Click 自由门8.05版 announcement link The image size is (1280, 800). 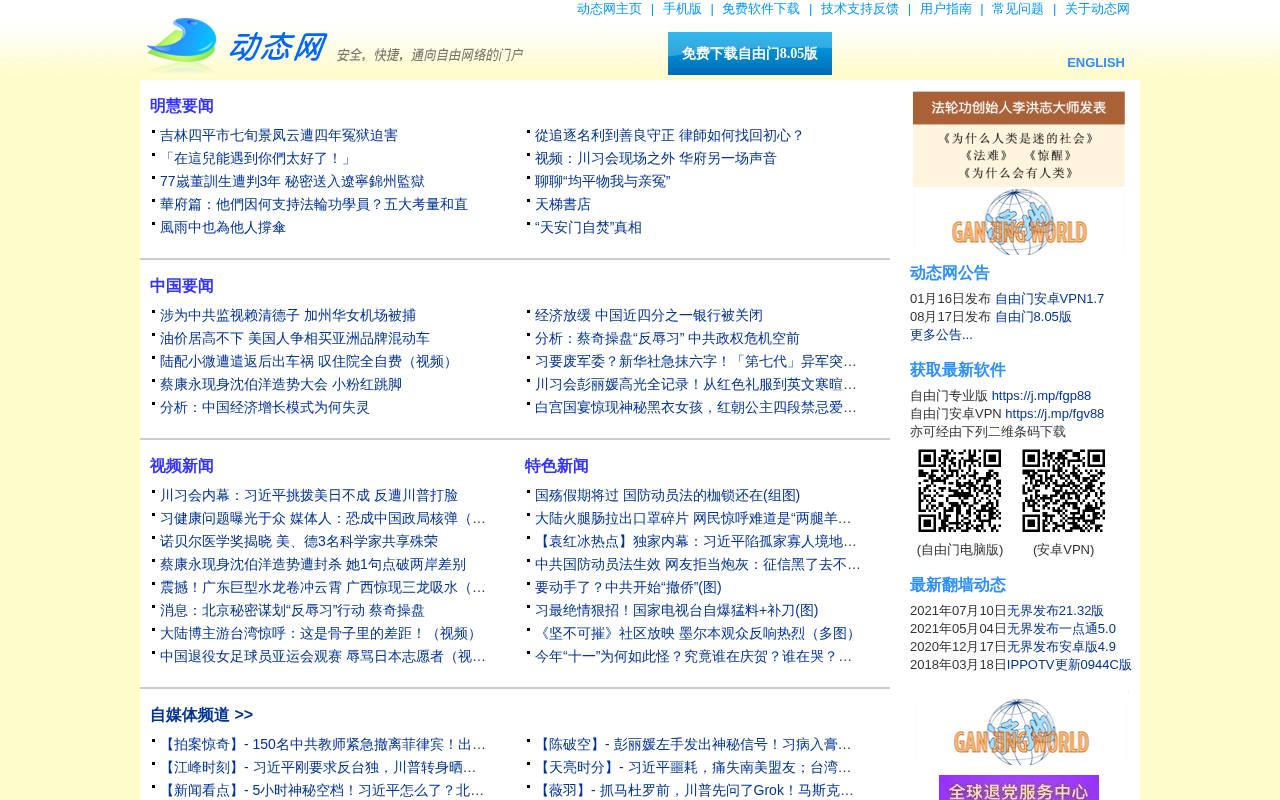pos(1033,317)
